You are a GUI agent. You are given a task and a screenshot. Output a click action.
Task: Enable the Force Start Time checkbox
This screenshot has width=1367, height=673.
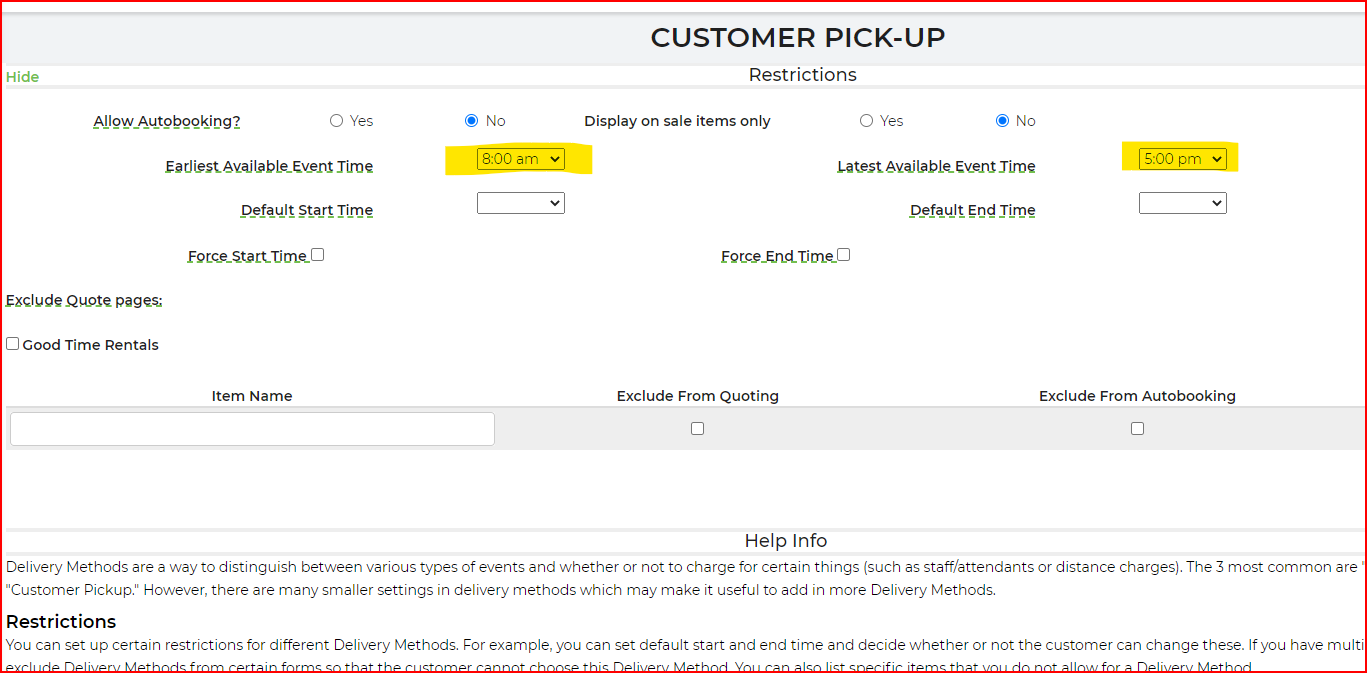(317, 255)
